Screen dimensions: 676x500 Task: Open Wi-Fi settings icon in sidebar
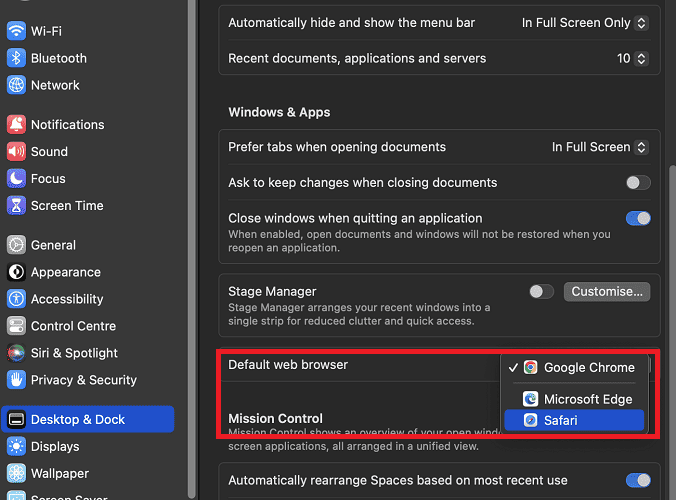[x=16, y=31]
